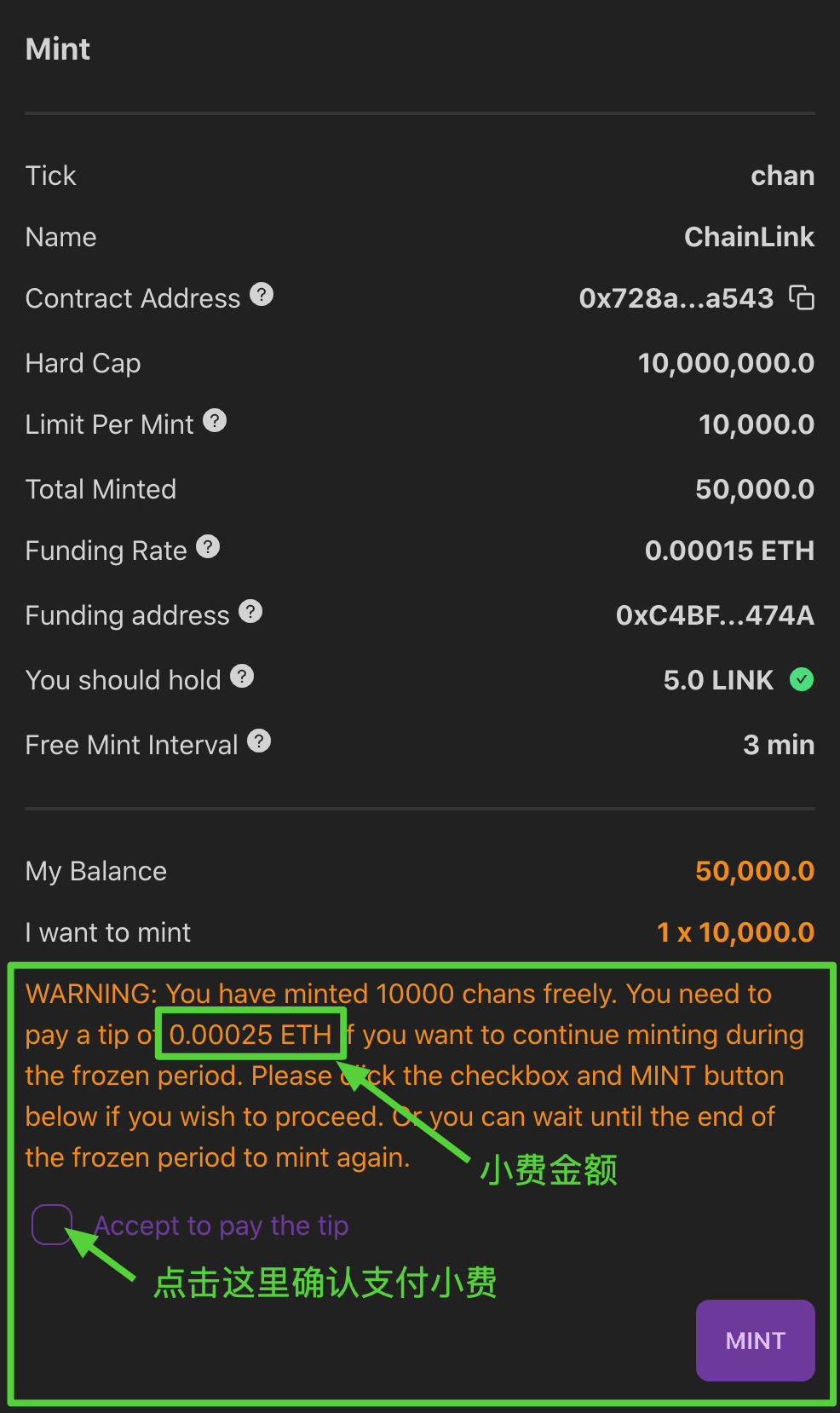Open the Contract Address help tooltip
The height and width of the screenshot is (1413, 840).
coord(262,295)
